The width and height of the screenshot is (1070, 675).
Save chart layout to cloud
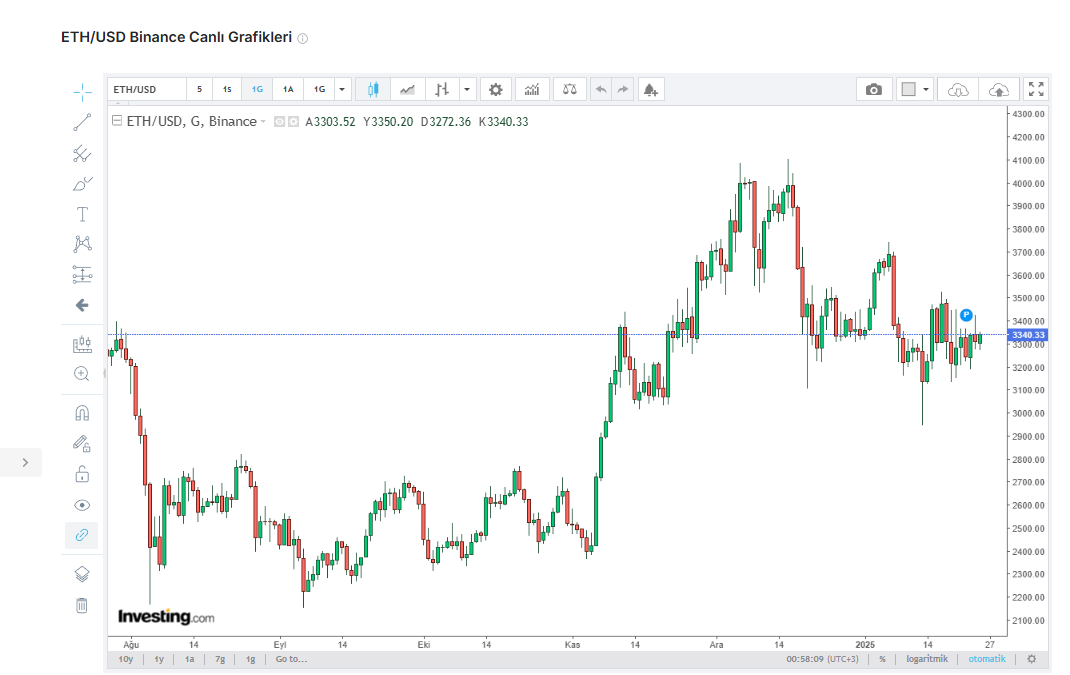(x=999, y=89)
